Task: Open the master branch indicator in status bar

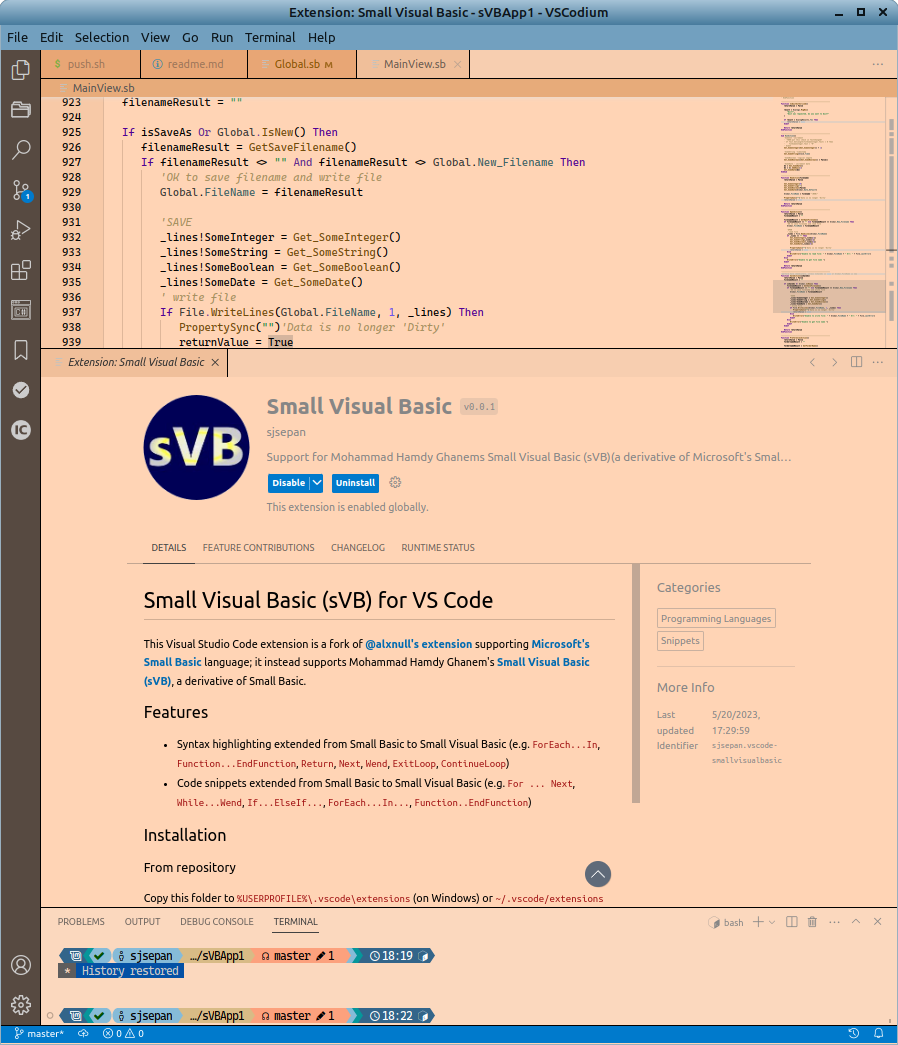Action: [x=38, y=1033]
